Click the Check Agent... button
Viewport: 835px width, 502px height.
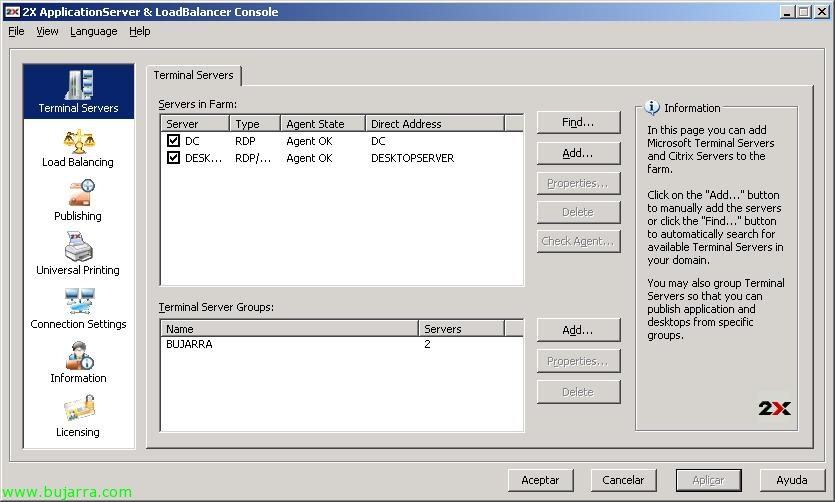578,241
